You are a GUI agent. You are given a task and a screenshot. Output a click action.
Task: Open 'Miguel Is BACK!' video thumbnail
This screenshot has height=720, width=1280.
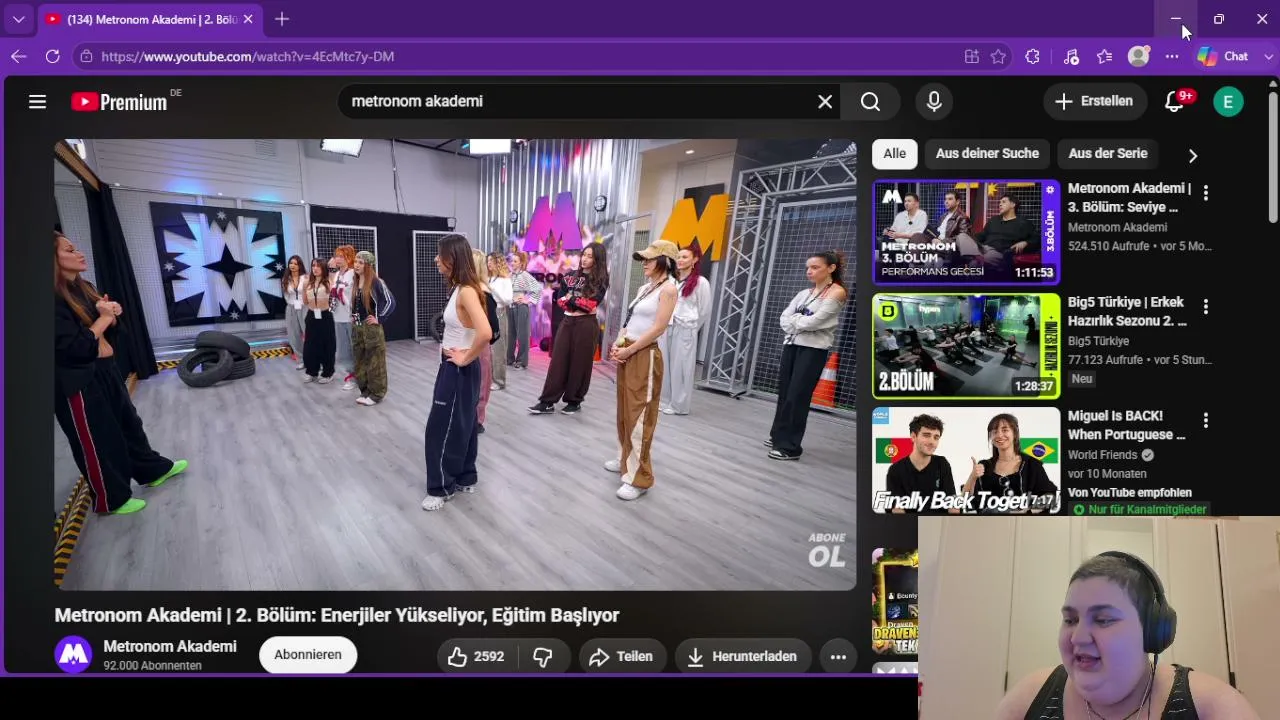tap(966, 460)
